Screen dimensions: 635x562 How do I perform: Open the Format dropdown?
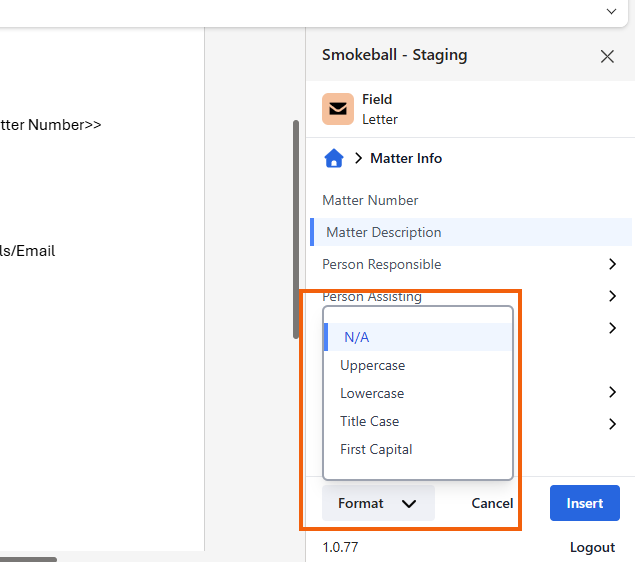(x=378, y=503)
